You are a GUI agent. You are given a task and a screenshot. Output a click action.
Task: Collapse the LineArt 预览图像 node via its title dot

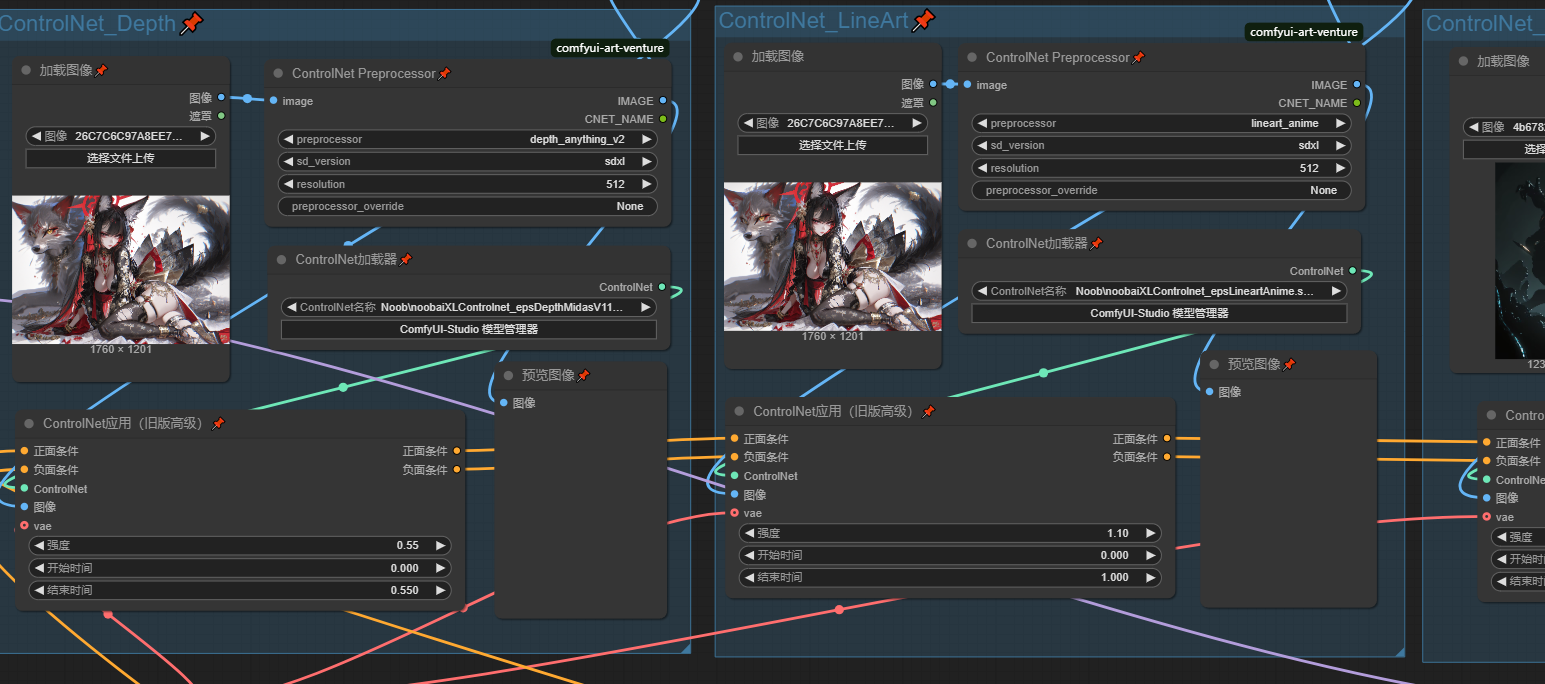point(1214,365)
